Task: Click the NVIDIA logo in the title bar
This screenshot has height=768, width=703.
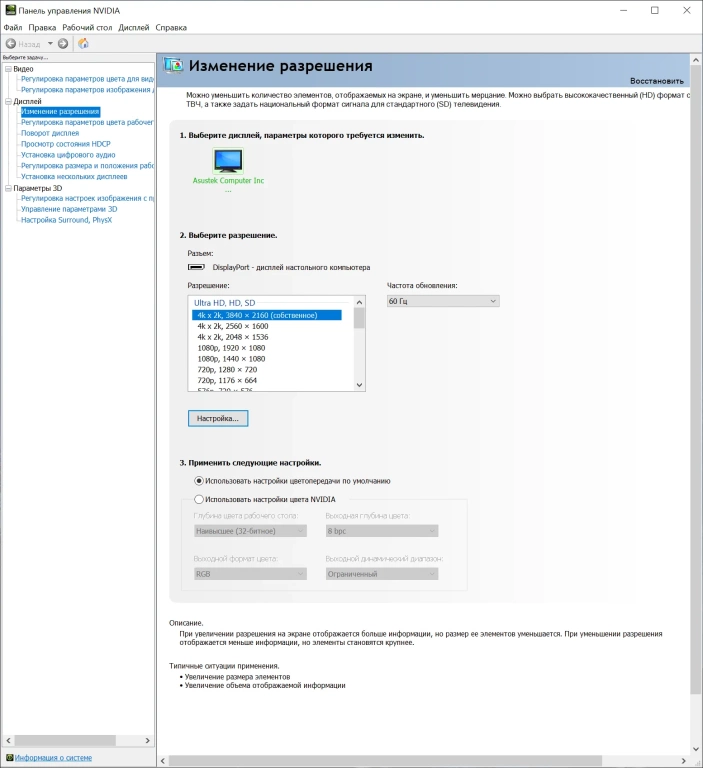Action: (x=10, y=10)
